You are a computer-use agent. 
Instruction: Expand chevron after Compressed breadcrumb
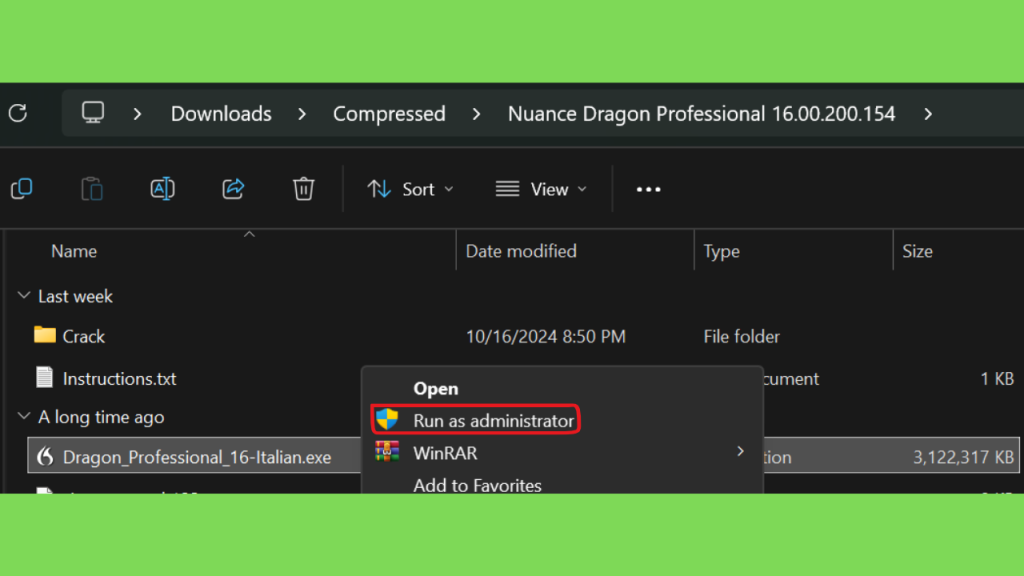[477, 114]
